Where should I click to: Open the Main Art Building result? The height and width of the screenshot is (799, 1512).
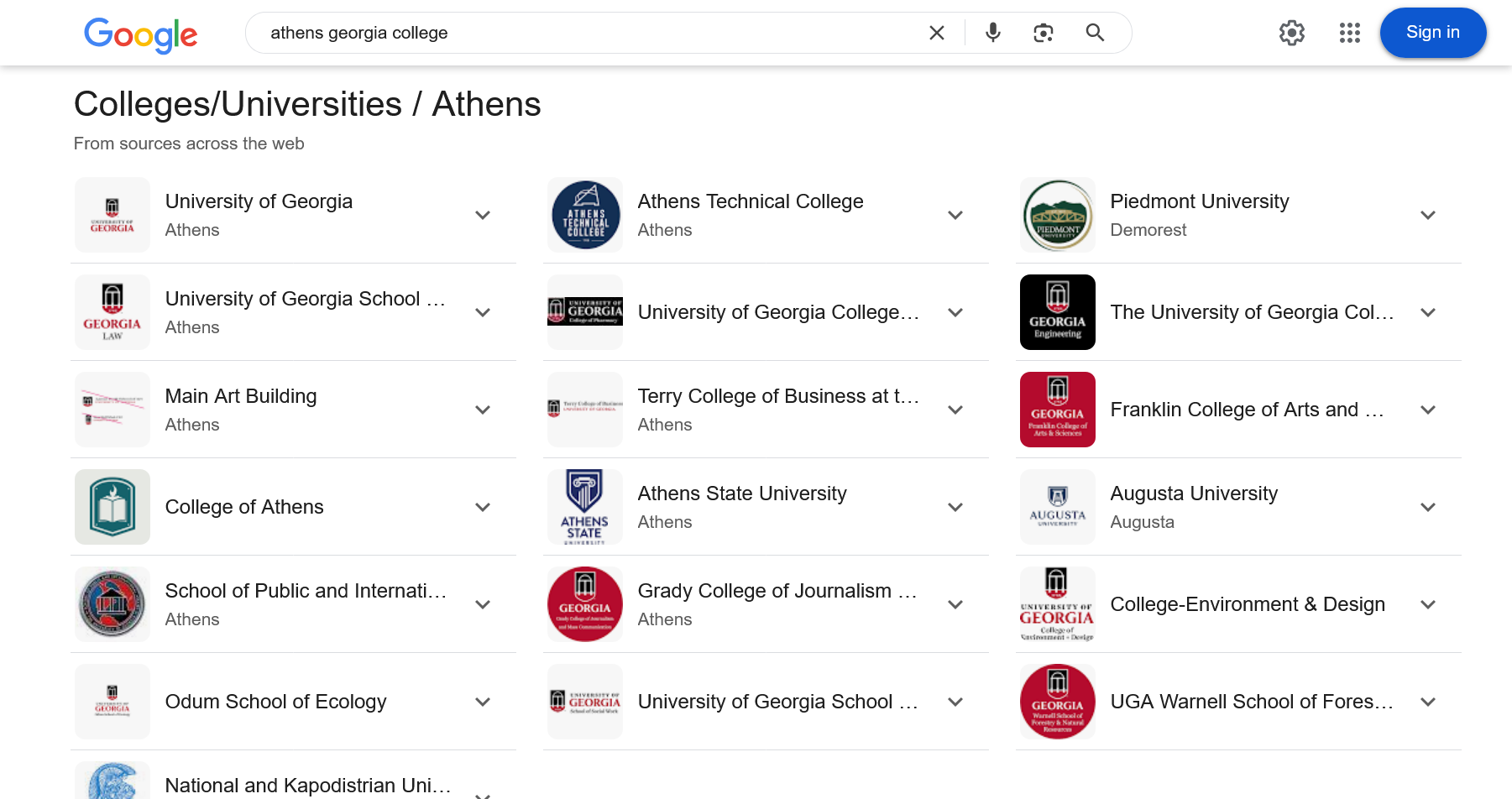tap(241, 397)
